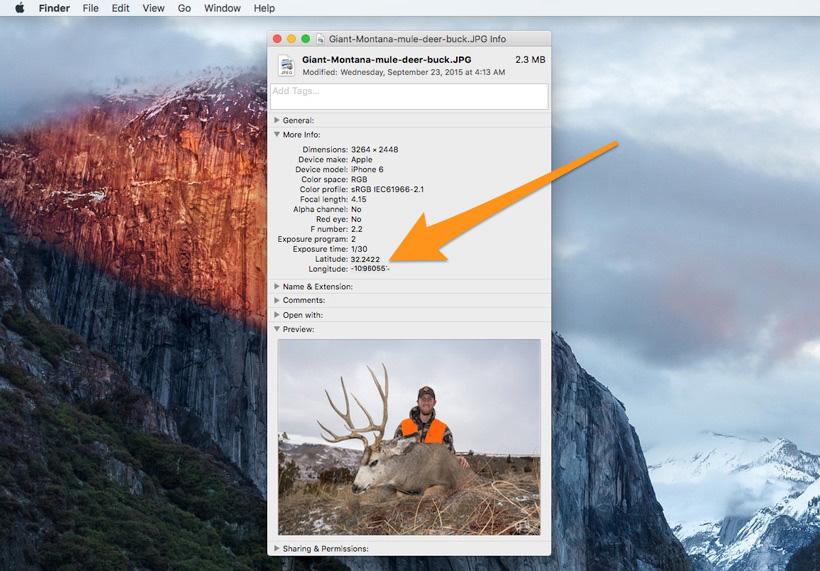Click the Modified date line
This screenshot has width=820, height=571.
[404, 72]
